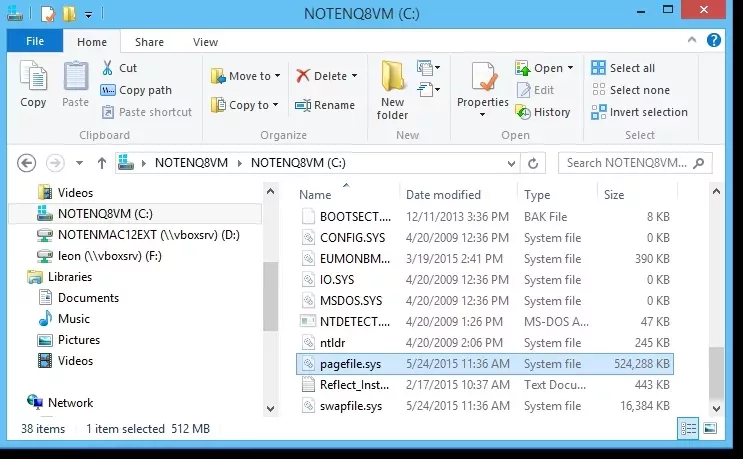Select Network in navigation pane
Screen dimensions: 743x459
tap(60, 403)
